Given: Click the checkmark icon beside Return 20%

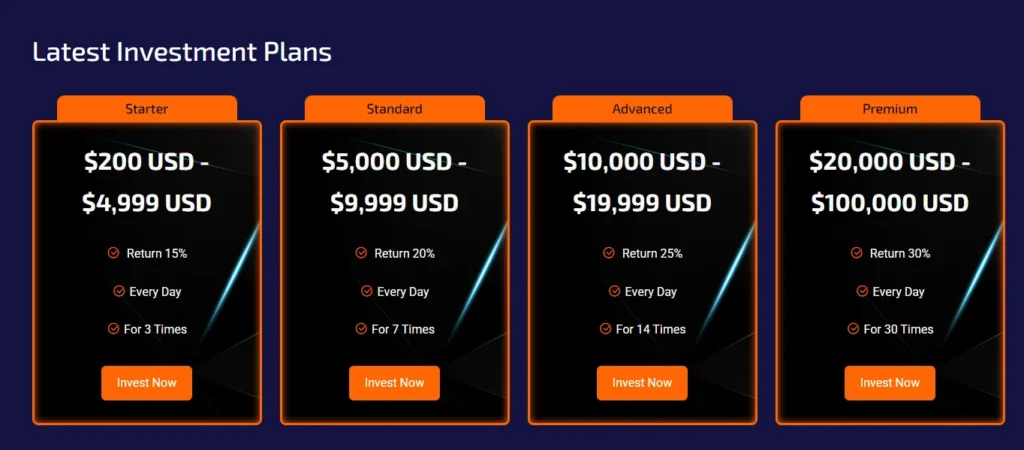Looking at the screenshot, I should tap(361, 253).
